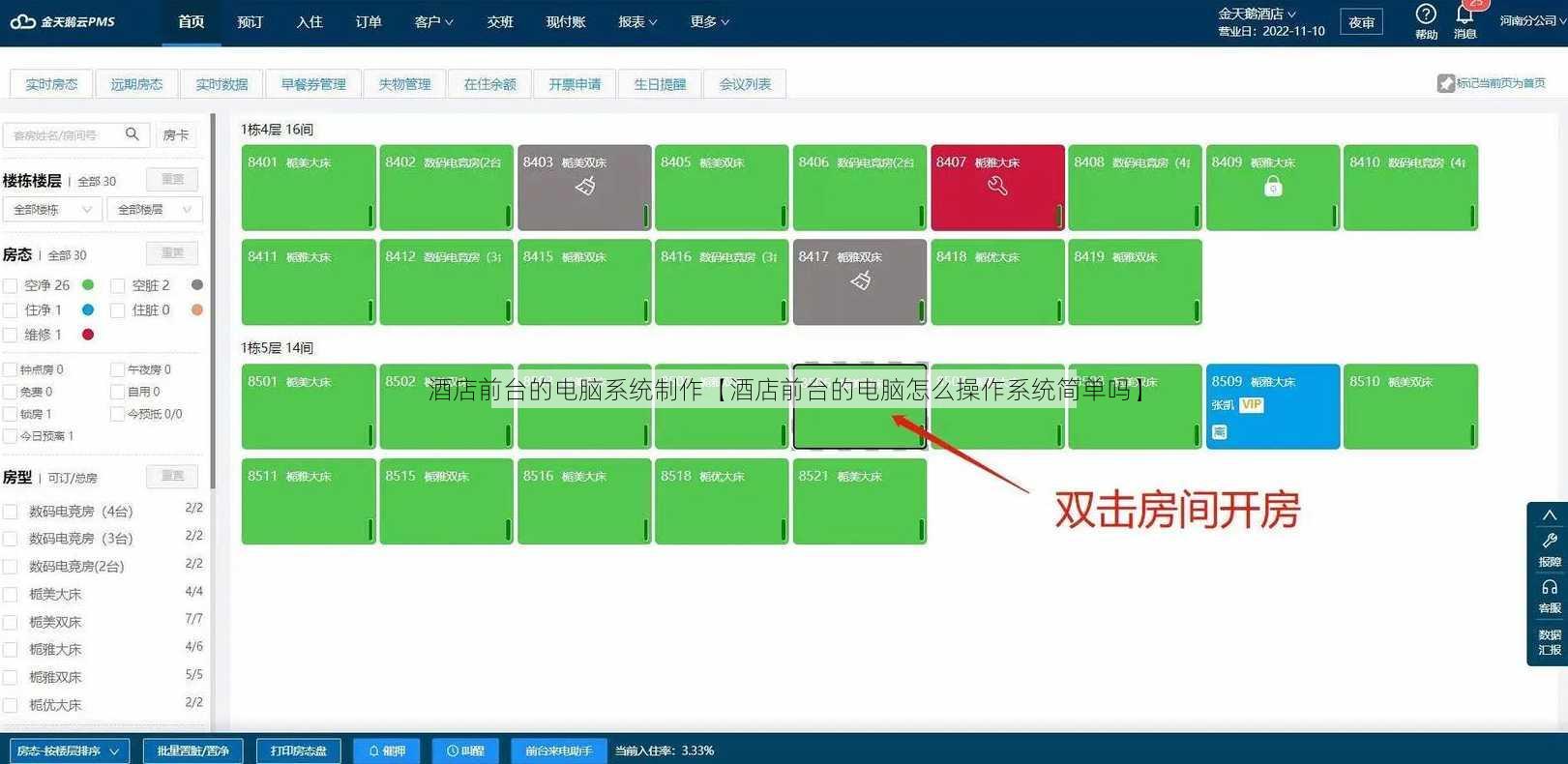Go to the 首页 menu
1568x764 pixels.
point(192,21)
